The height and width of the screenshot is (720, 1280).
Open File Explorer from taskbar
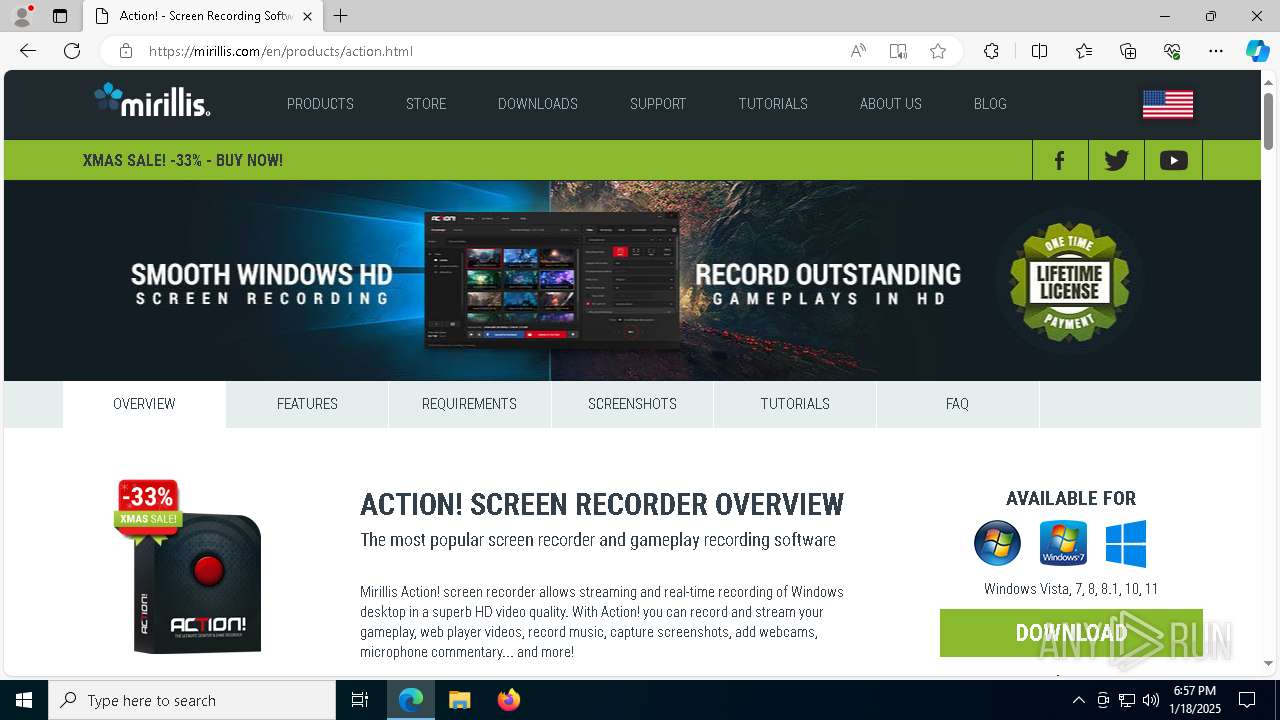[459, 700]
